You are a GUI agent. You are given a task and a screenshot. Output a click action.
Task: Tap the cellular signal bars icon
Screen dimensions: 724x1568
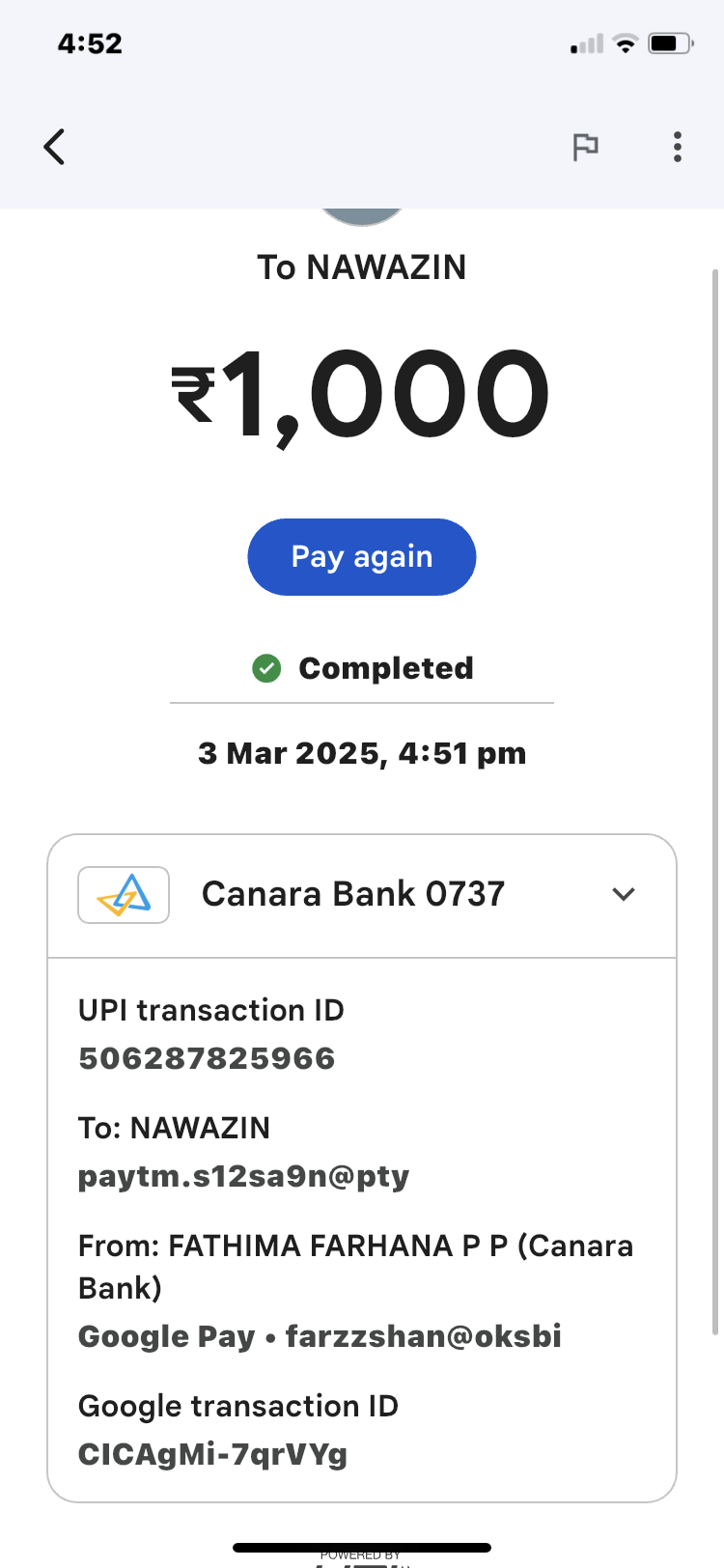pyautogui.click(x=587, y=44)
